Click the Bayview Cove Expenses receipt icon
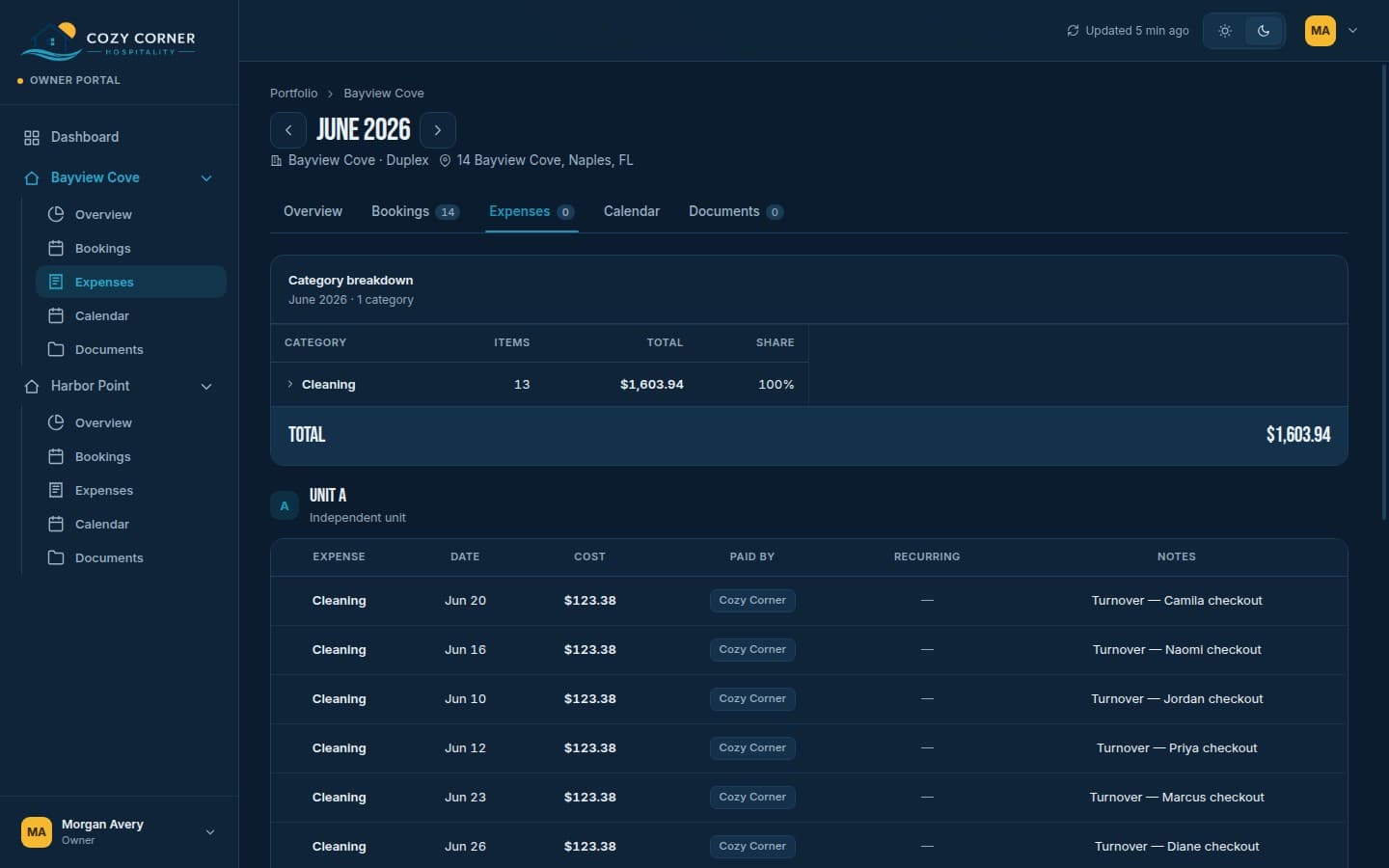Image resolution: width=1389 pixels, height=868 pixels. [56, 282]
